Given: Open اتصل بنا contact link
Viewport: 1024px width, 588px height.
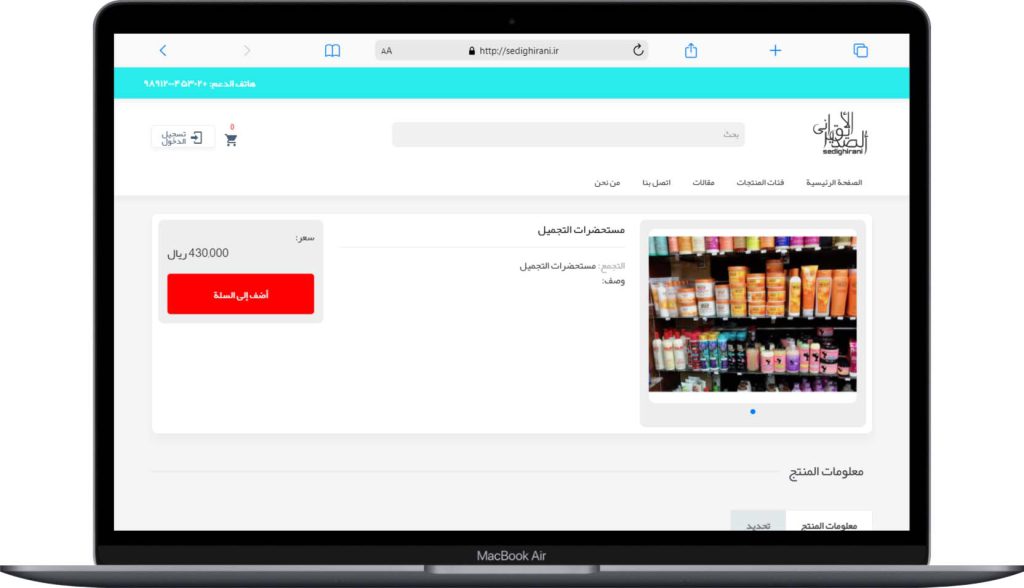Looking at the screenshot, I should 656,183.
